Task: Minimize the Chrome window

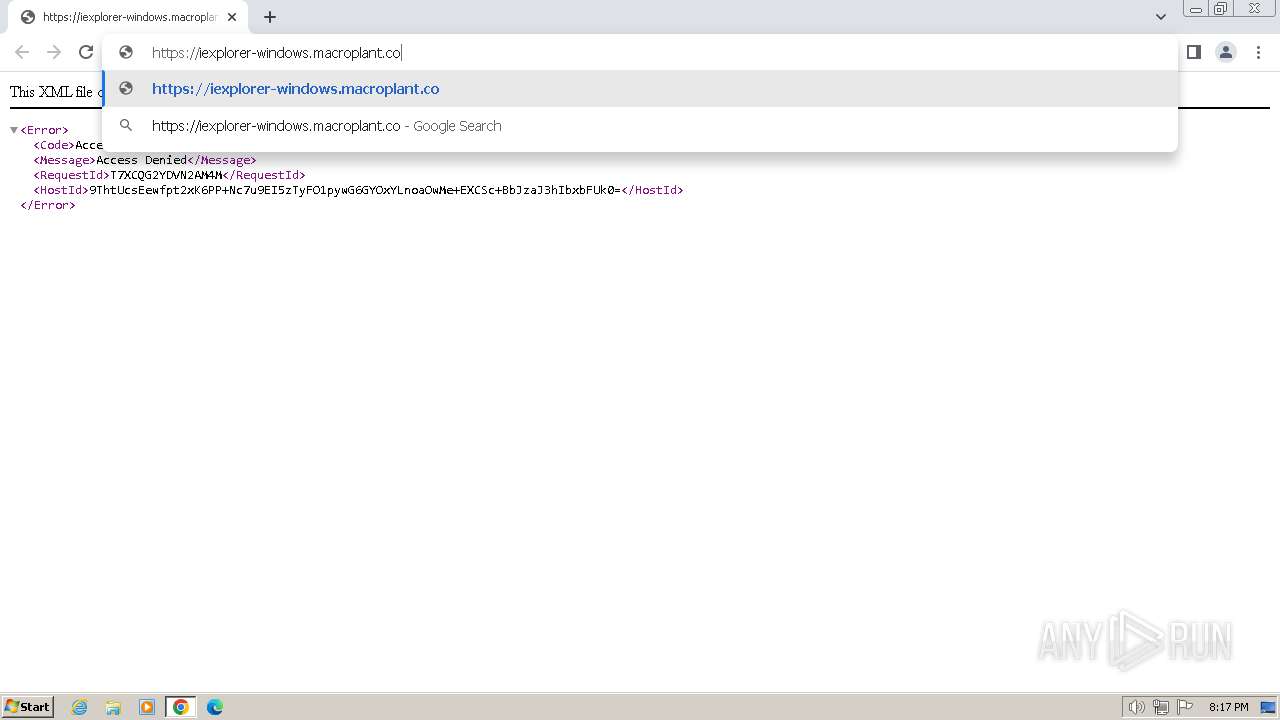Action: 1196,9
